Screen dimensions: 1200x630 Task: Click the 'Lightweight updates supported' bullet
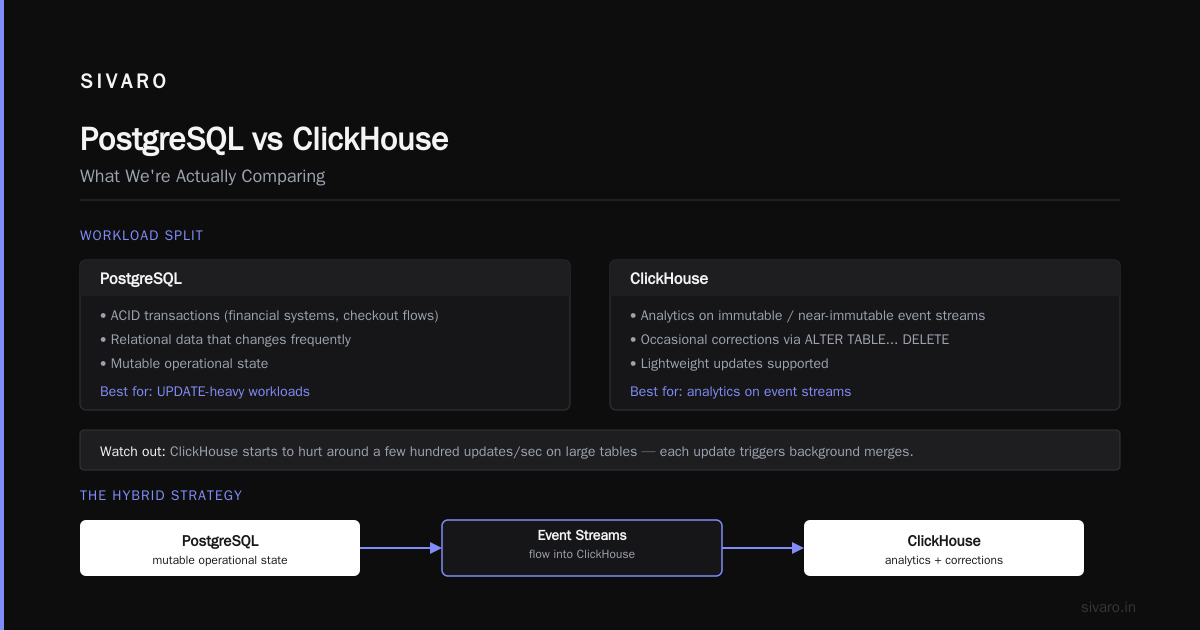[x=729, y=364]
